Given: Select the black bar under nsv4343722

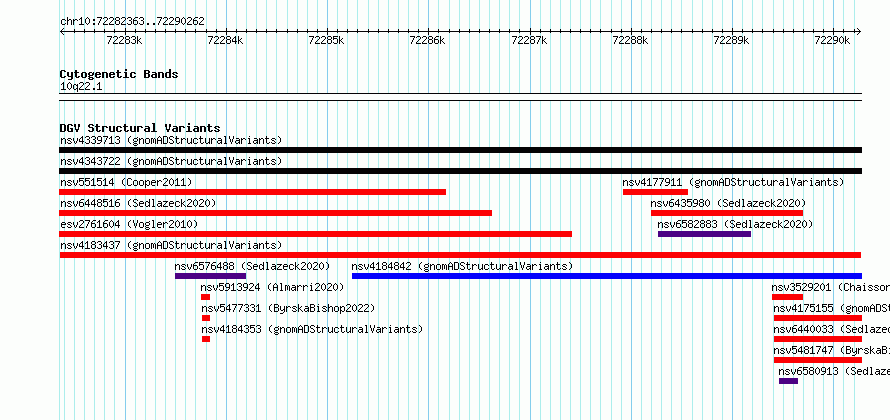Looking at the screenshot, I should [460, 171].
